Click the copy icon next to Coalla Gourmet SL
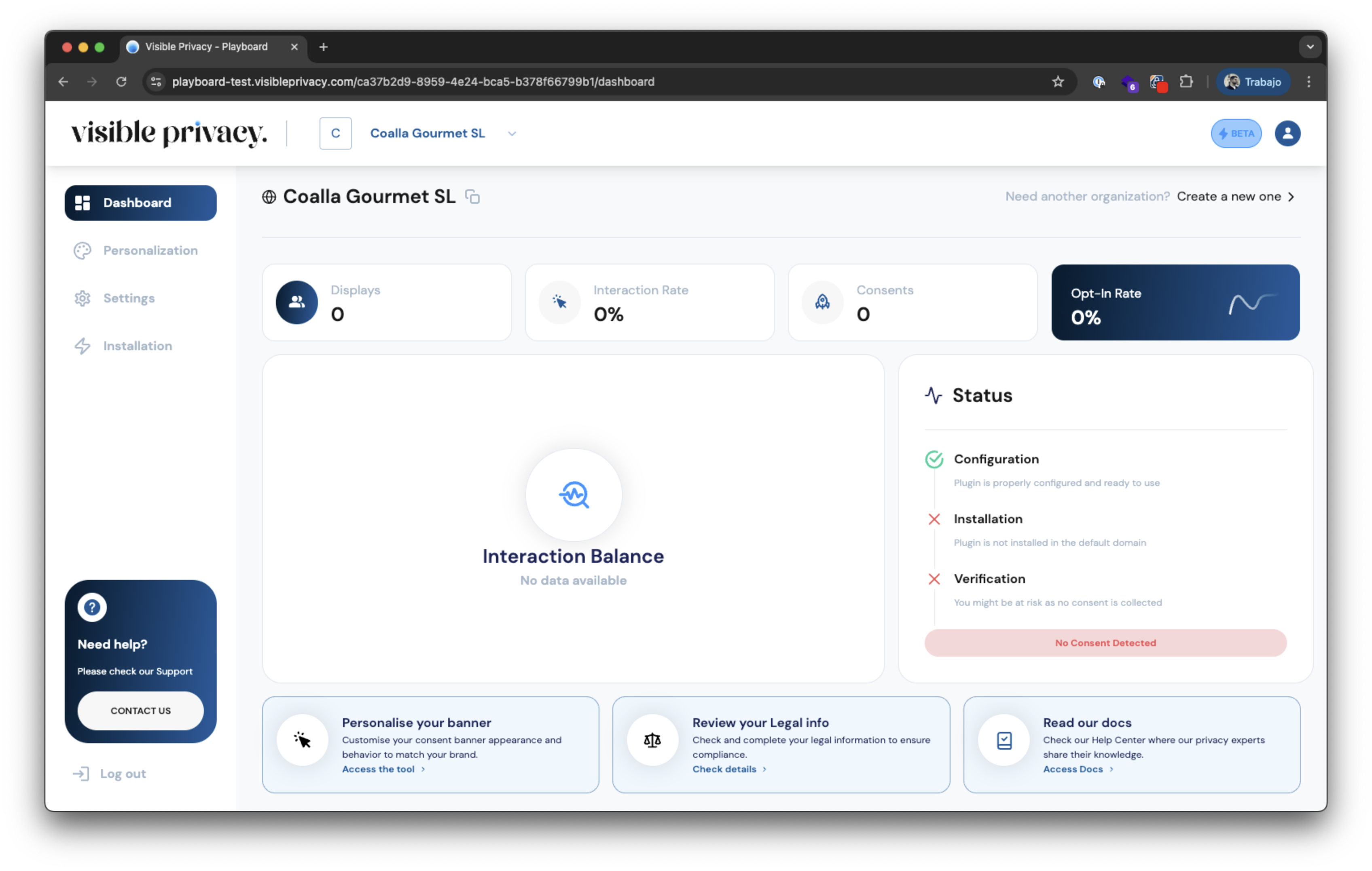1372x871 pixels. 472,197
